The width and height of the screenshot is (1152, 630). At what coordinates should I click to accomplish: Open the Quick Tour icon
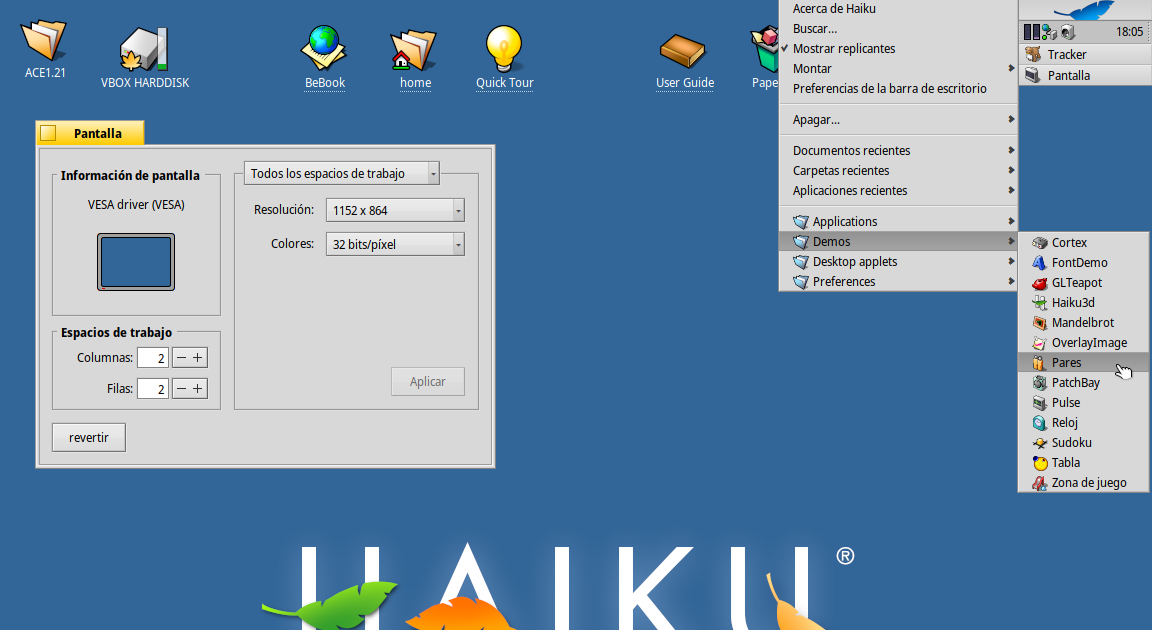[x=504, y=45]
